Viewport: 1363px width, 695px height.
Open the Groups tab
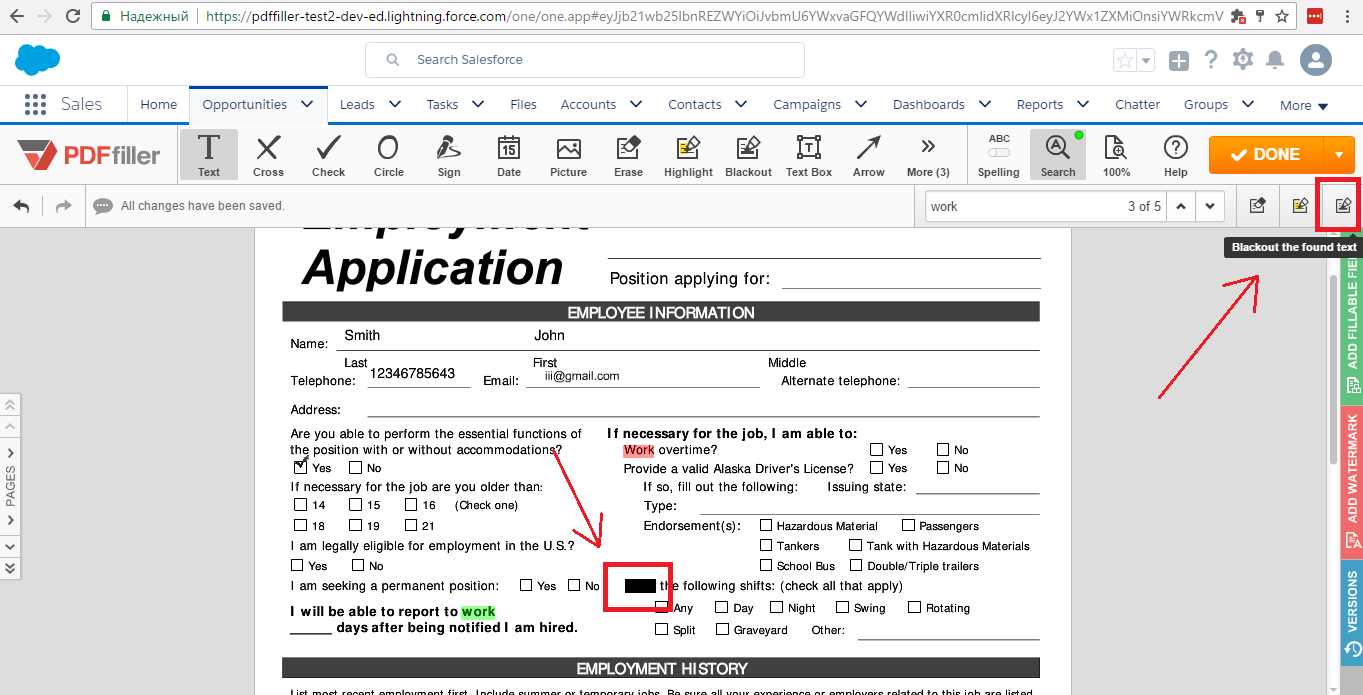coord(1206,104)
